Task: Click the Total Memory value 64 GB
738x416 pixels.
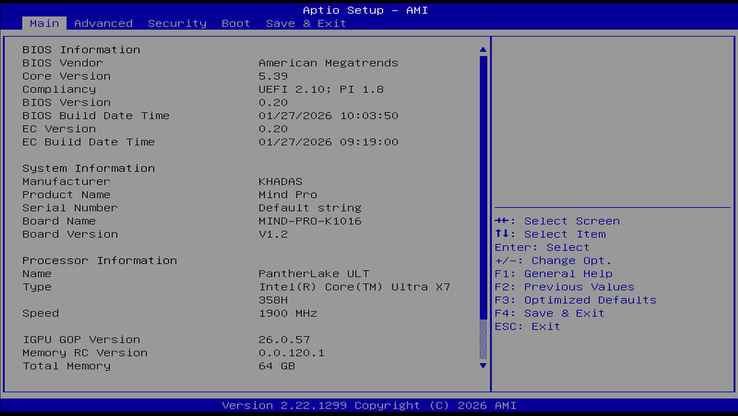Action: click(277, 366)
